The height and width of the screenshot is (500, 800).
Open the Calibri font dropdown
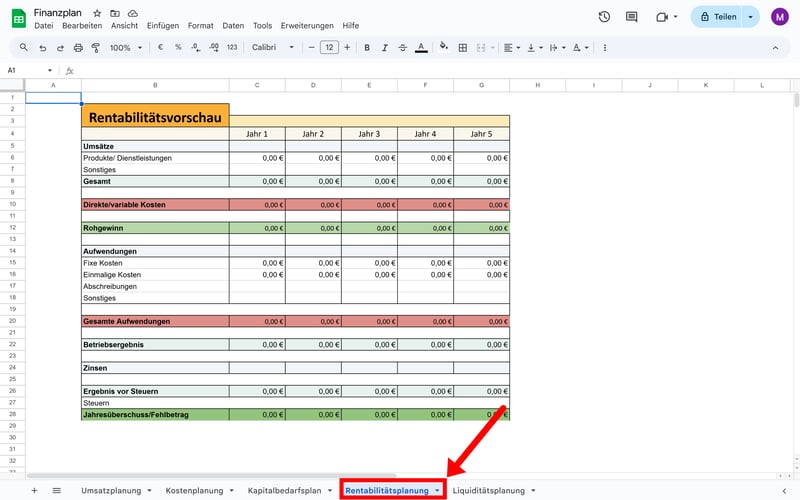pos(273,47)
